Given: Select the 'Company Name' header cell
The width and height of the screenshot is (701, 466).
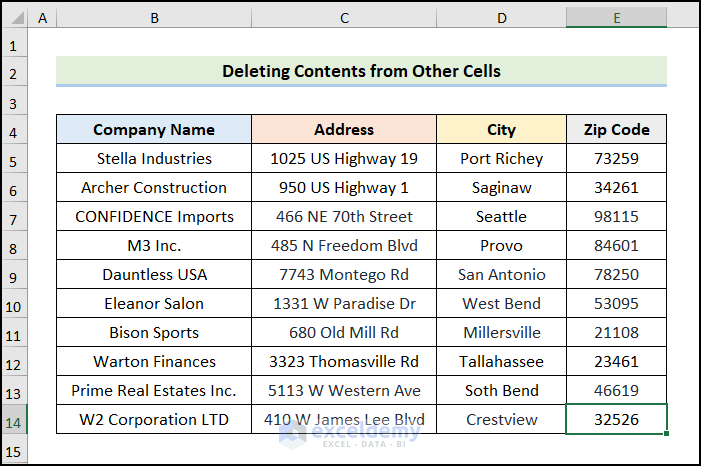Looking at the screenshot, I should click(154, 130).
